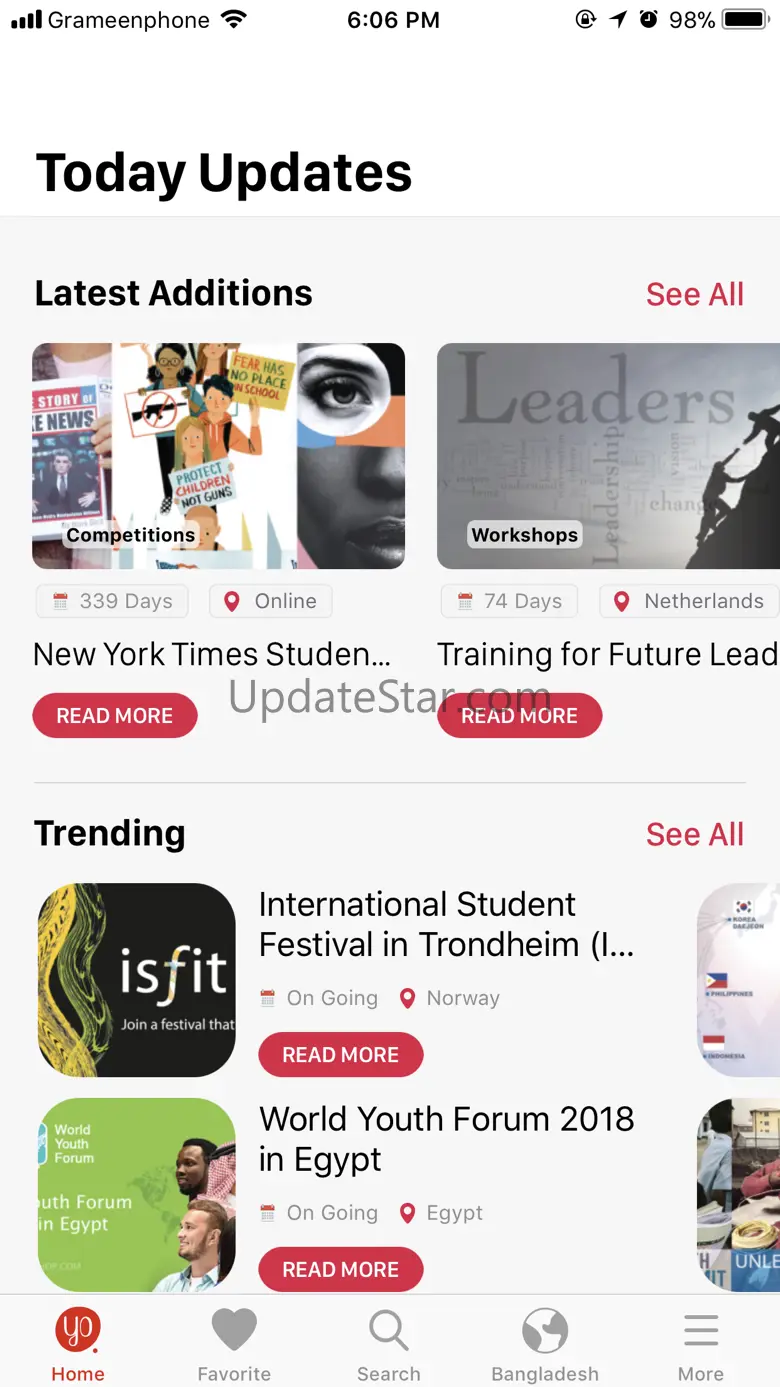Open the isfit festival thumbnail

click(137, 980)
